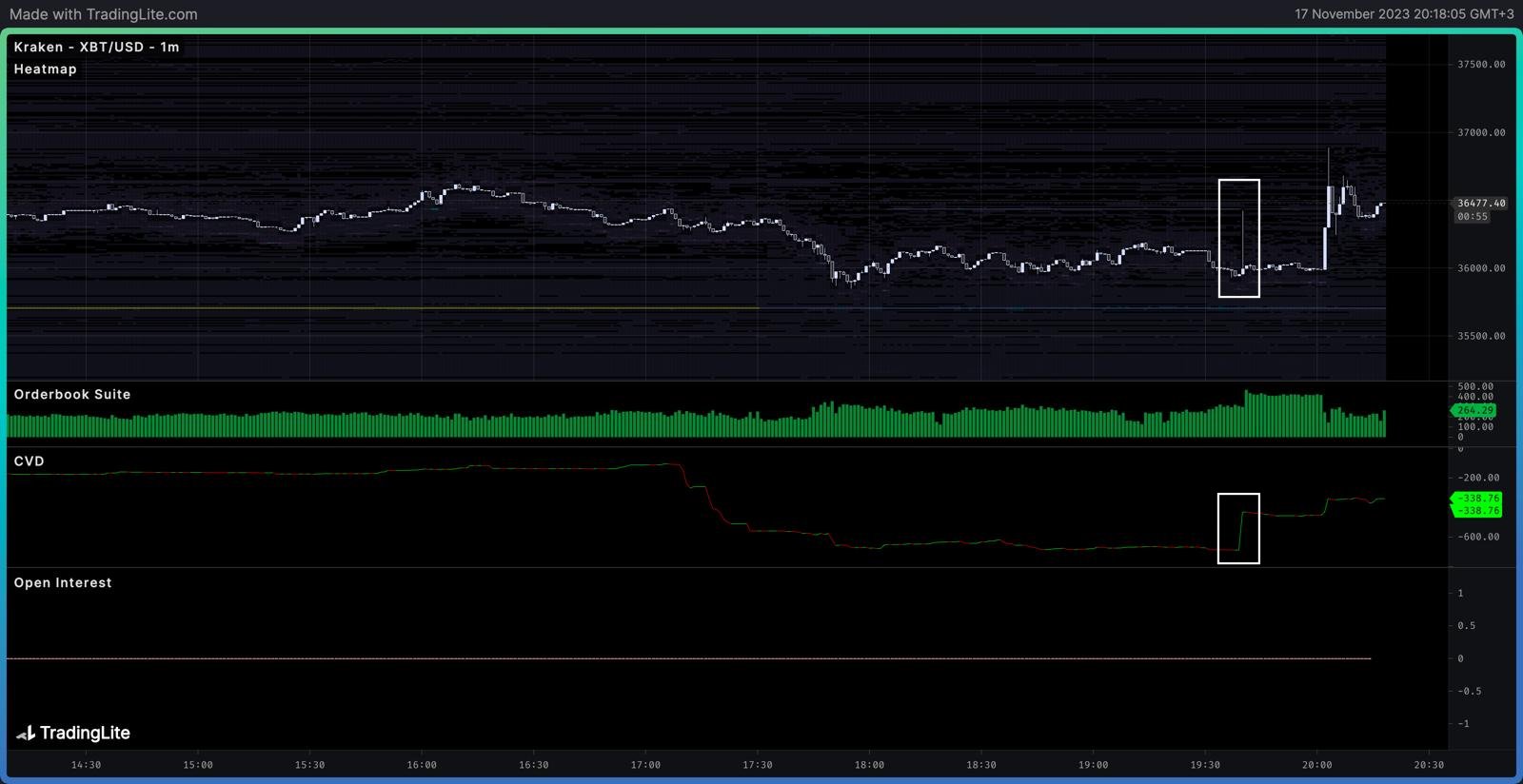The image size is (1523, 784).
Task: Click the Open Interest pane title
Action: [63, 582]
